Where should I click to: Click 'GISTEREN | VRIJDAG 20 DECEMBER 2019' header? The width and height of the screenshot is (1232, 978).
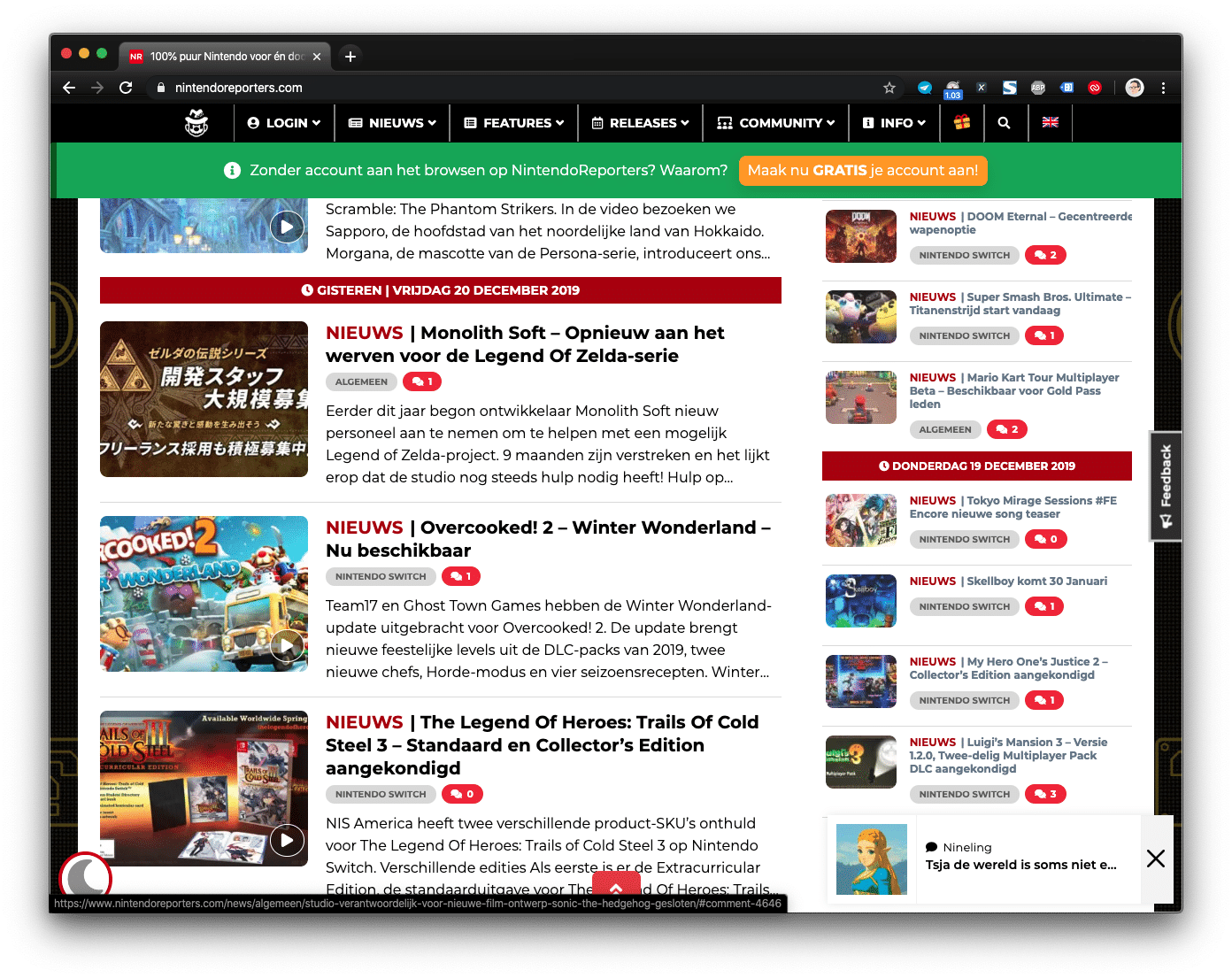441,290
